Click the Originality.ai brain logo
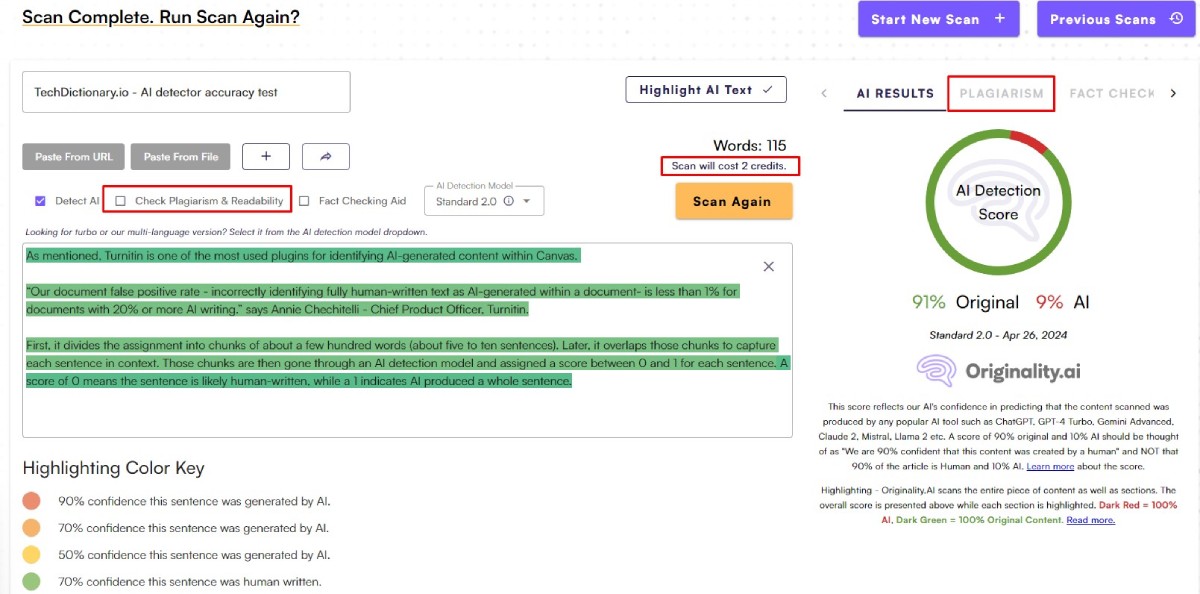The width and height of the screenshot is (1200, 594). (x=937, y=371)
